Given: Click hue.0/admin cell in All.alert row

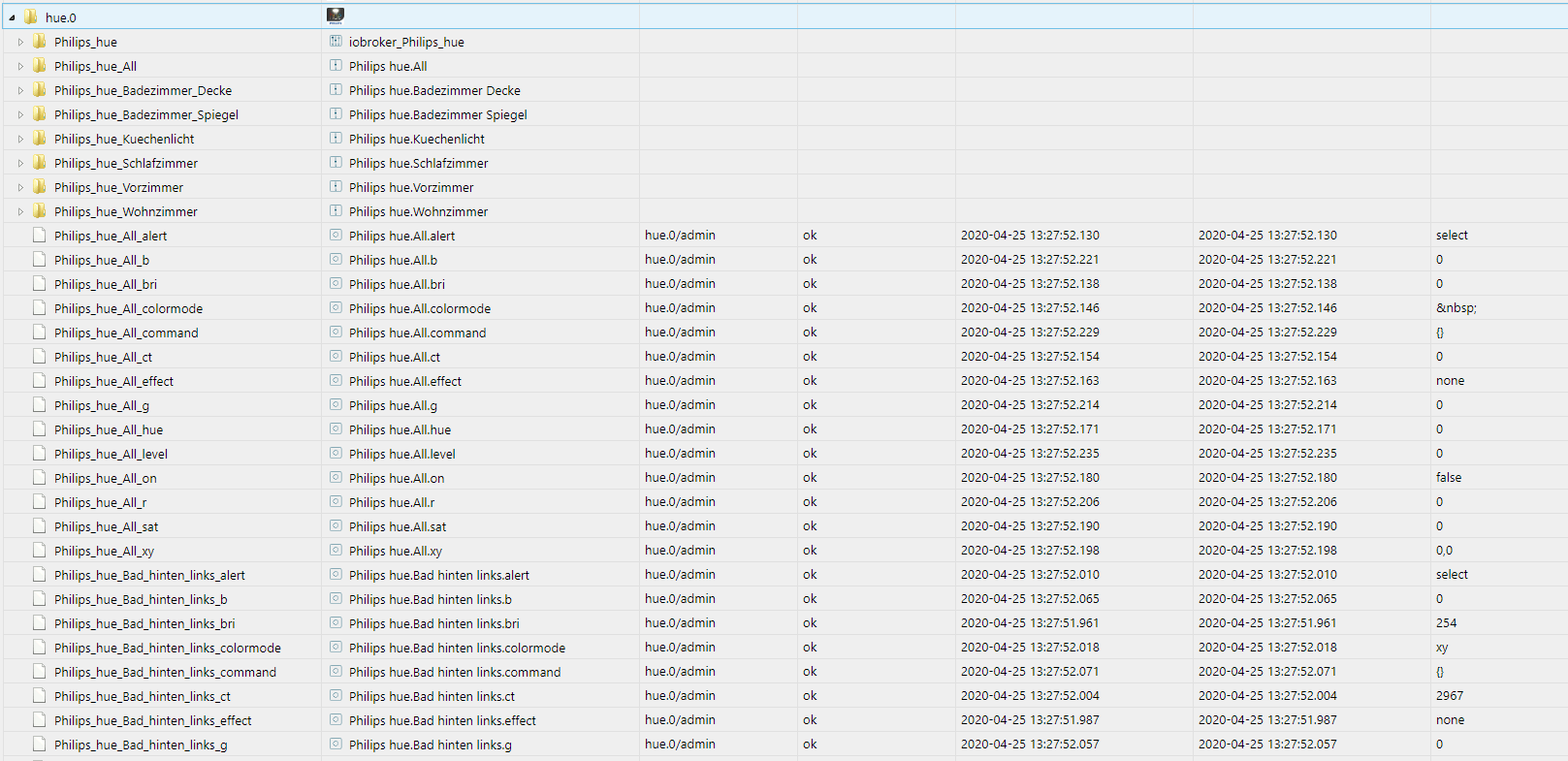Looking at the screenshot, I should click(680, 235).
